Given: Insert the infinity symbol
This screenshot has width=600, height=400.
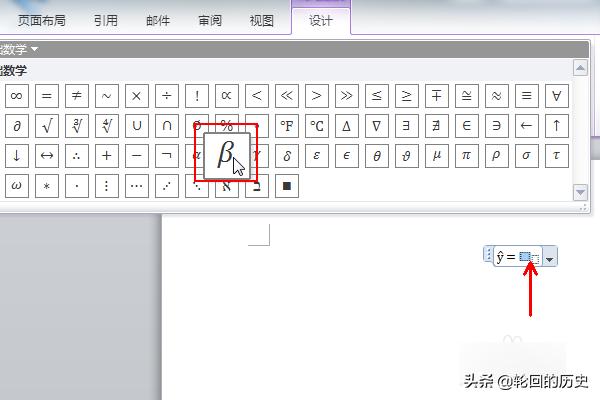Looking at the screenshot, I should pos(17,96).
